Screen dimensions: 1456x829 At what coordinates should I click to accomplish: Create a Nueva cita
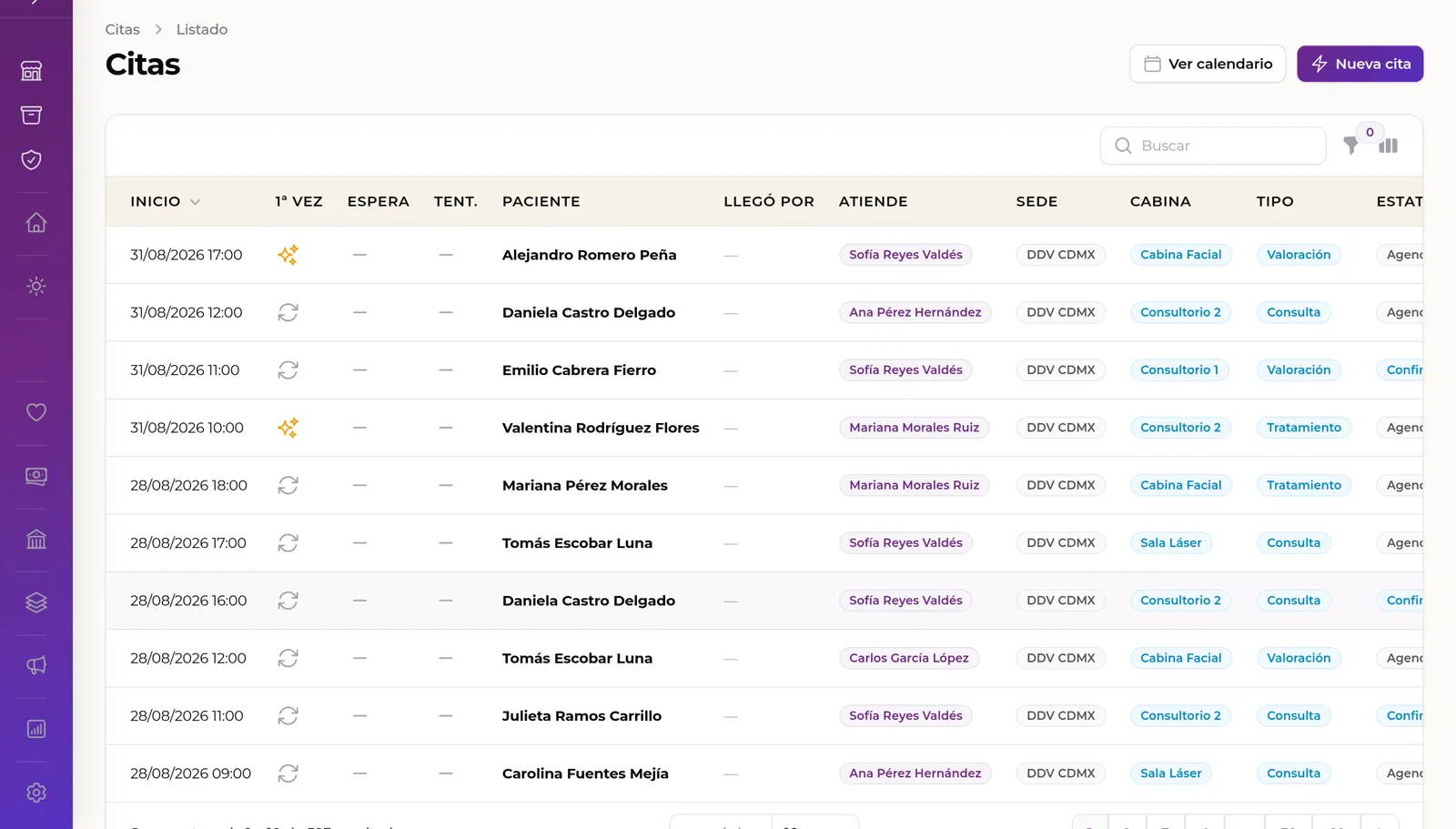click(1360, 64)
